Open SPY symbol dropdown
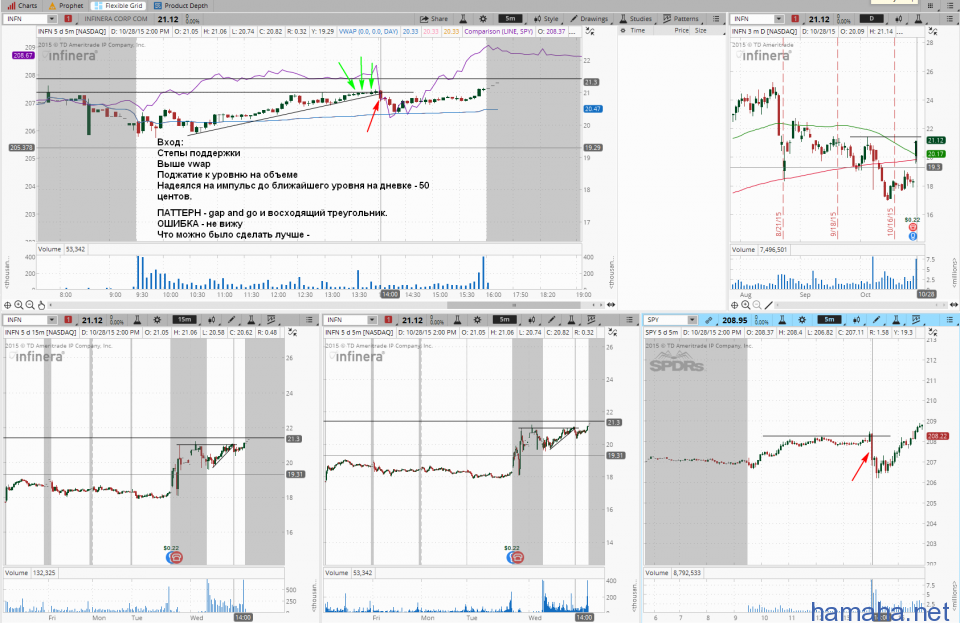Viewport: 960px width, 623px height. click(x=692, y=320)
